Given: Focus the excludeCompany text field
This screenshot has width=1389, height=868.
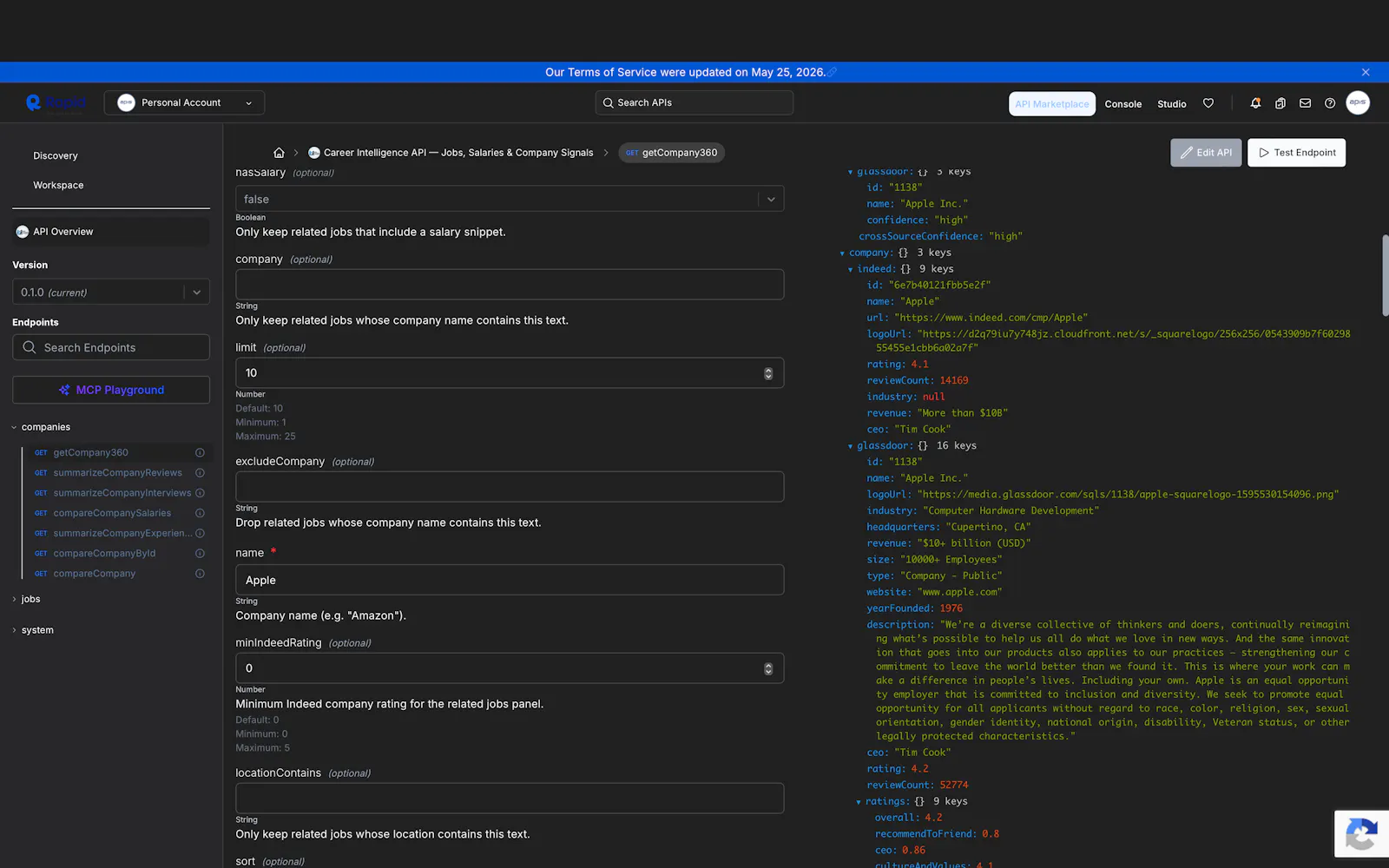Looking at the screenshot, I should click(x=510, y=487).
